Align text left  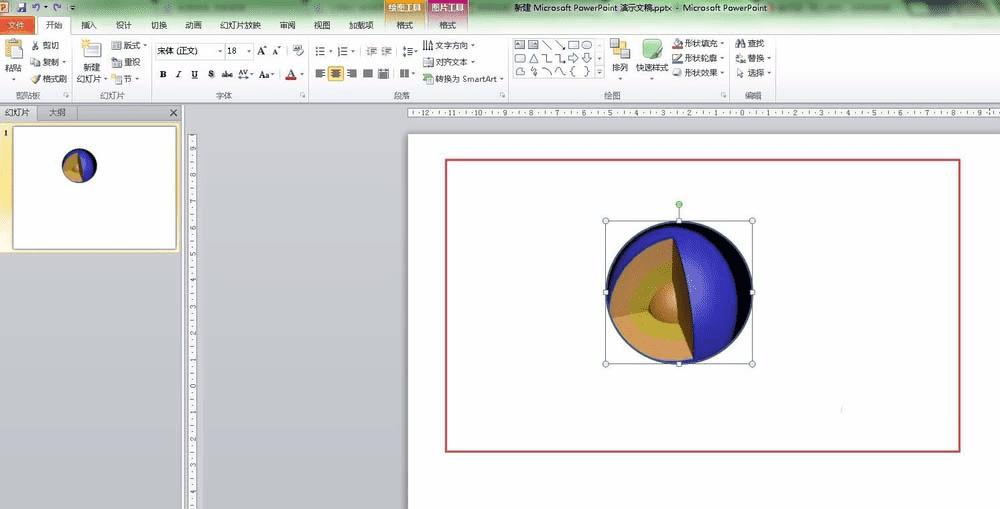320,74
